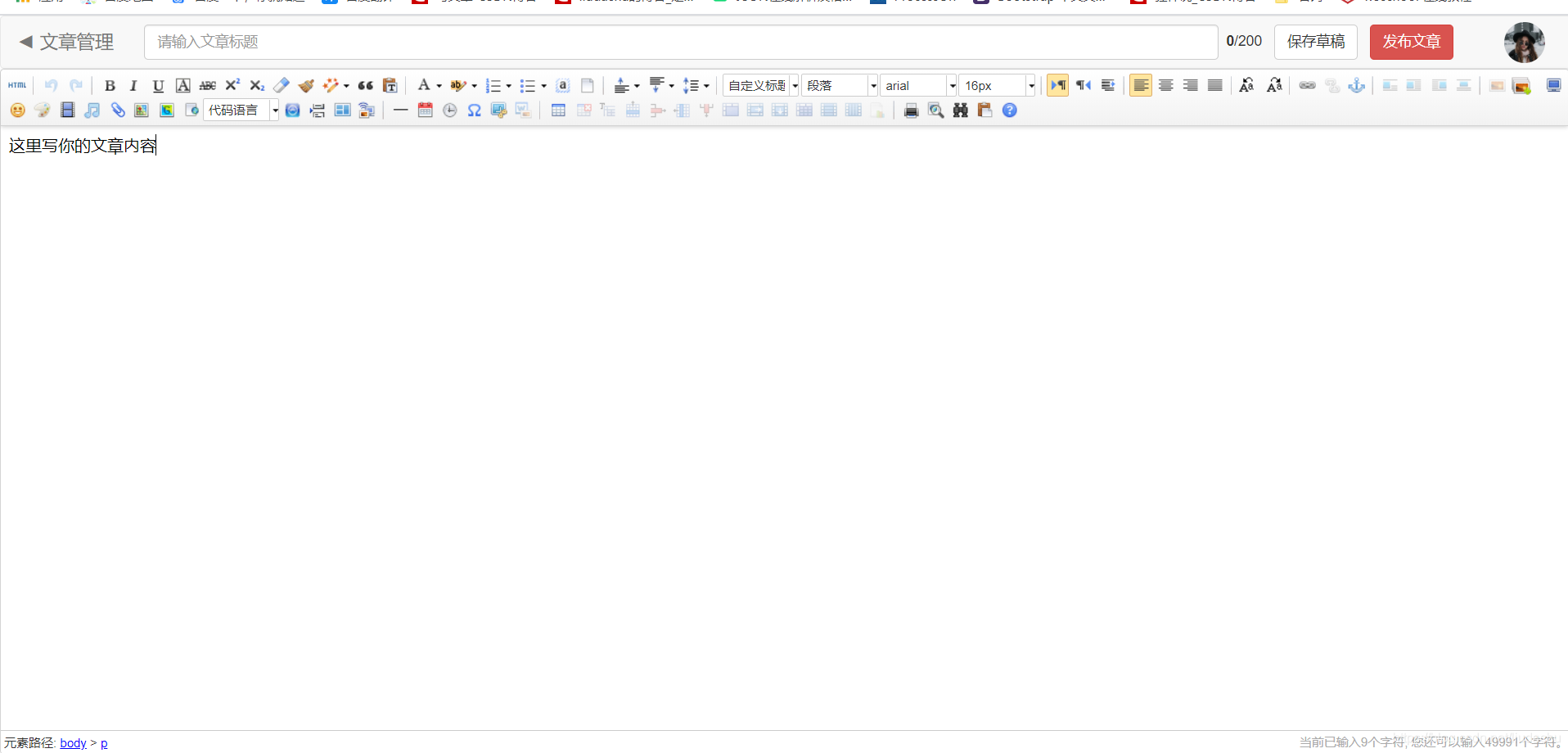Click the calendar insert date icon

click(425, 110)
